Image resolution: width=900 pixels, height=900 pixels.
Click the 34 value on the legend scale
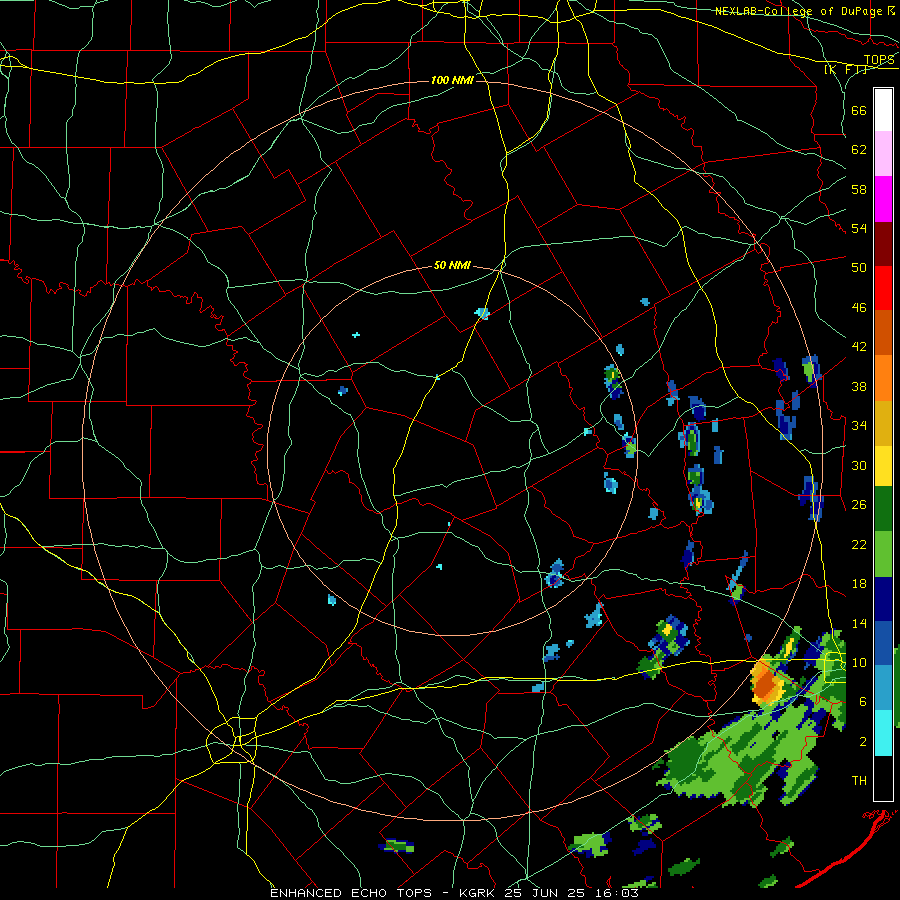tap(859, 426)
